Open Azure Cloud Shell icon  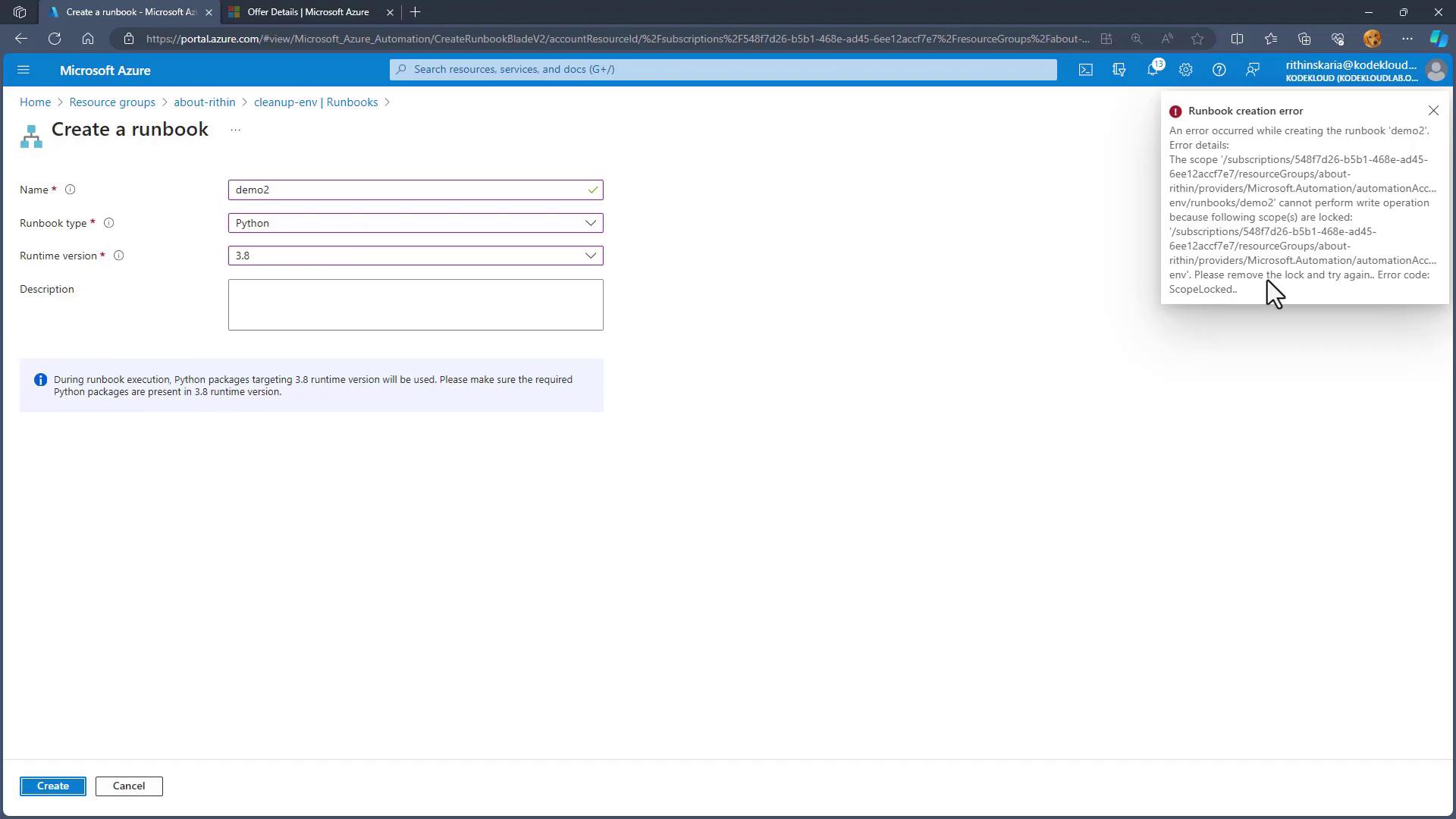point(1086,70)
